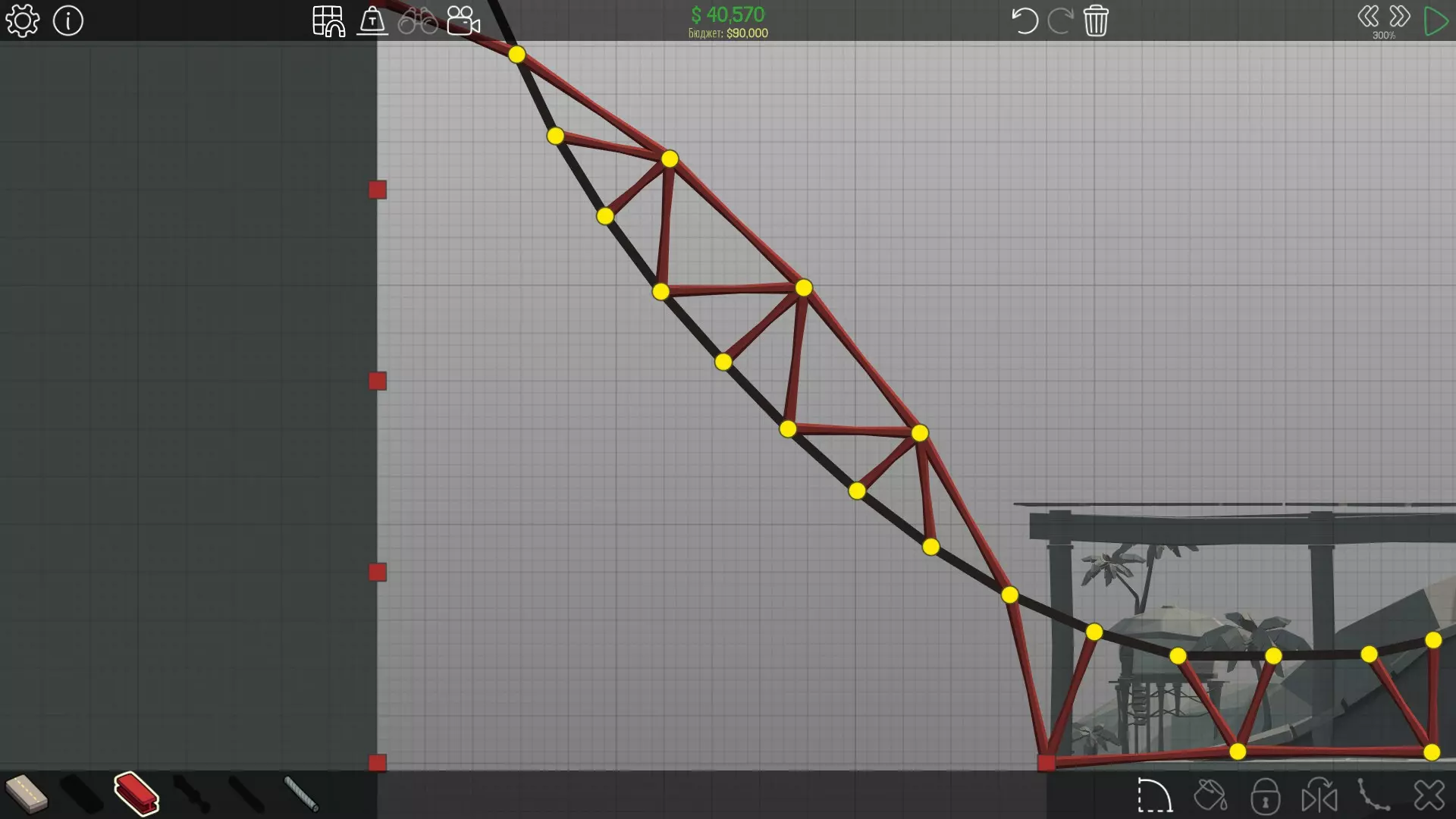Increase the simulation speed

coord(1400,17)
